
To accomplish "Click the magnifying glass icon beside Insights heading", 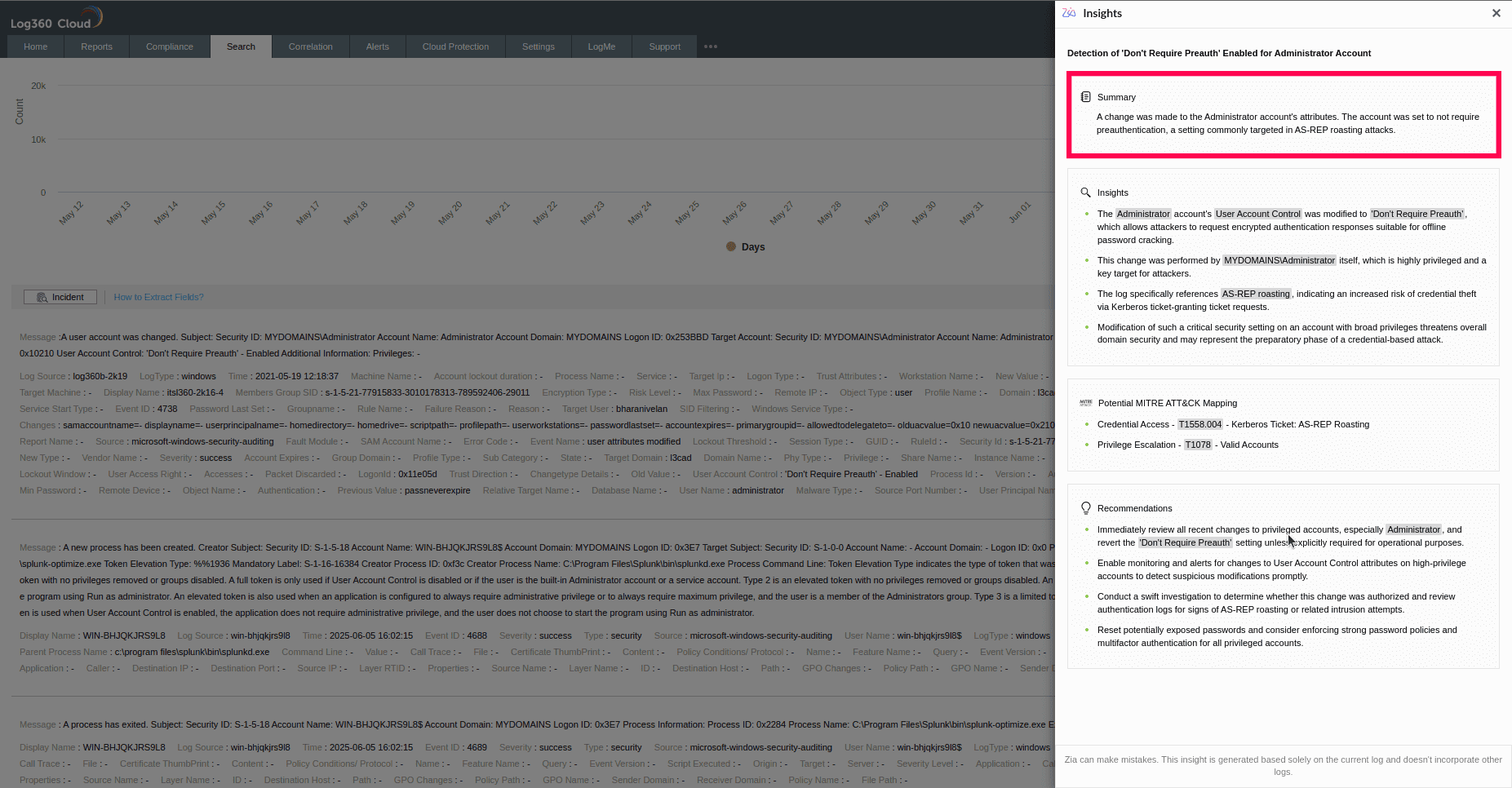I will point(1085,193).
